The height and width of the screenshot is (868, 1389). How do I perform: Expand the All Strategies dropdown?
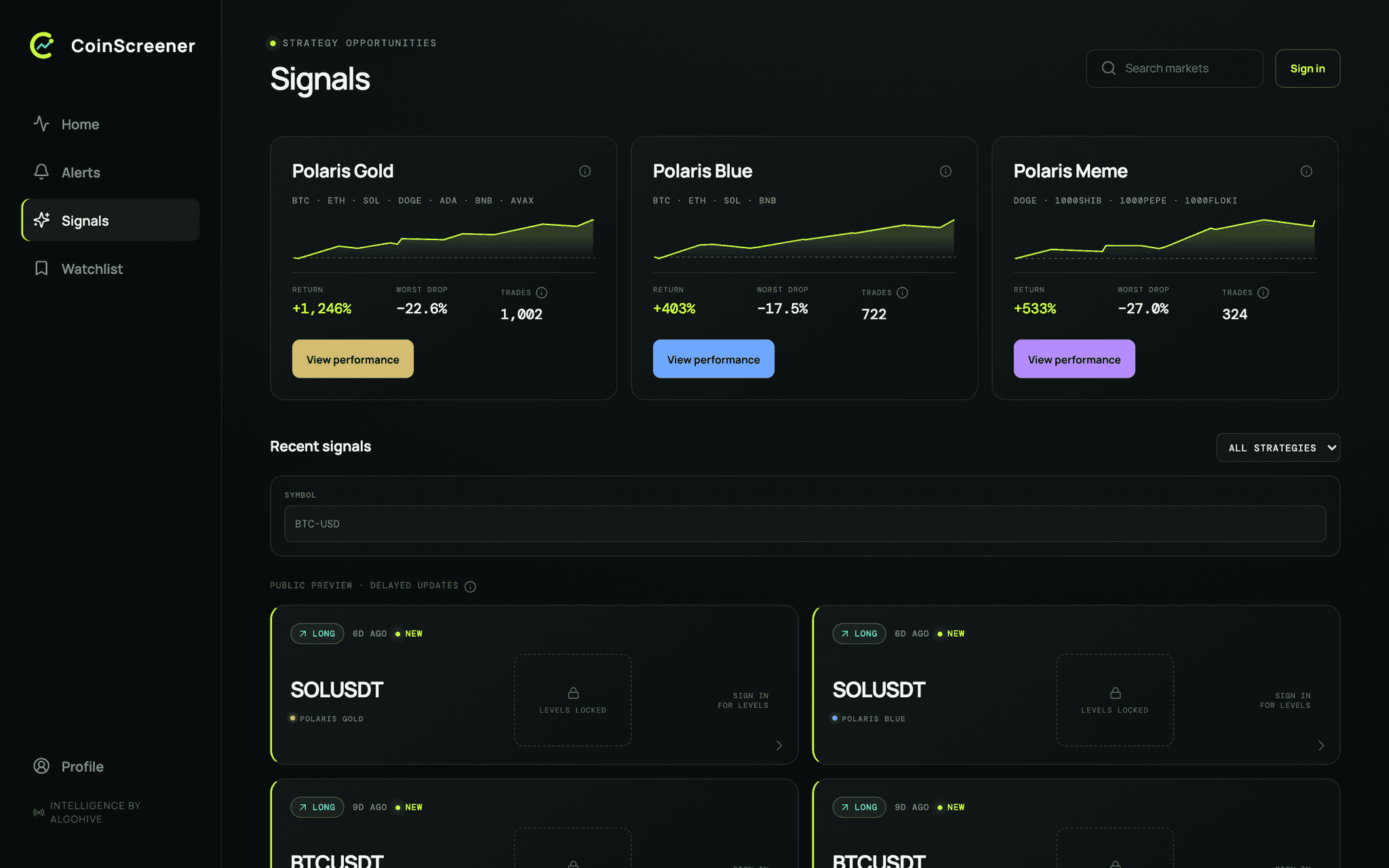click(1278, 448)
